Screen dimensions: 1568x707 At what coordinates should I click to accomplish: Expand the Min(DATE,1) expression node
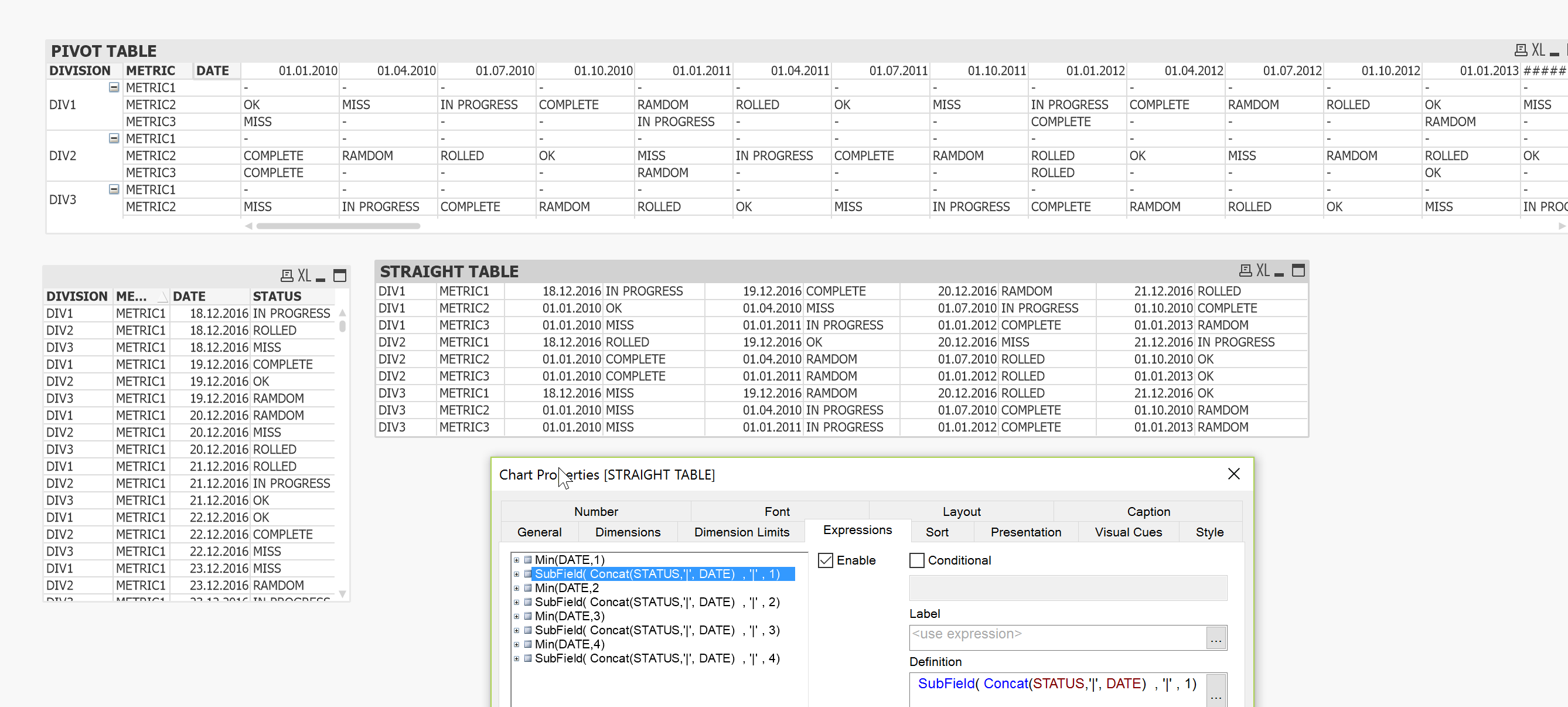[516, 560]
